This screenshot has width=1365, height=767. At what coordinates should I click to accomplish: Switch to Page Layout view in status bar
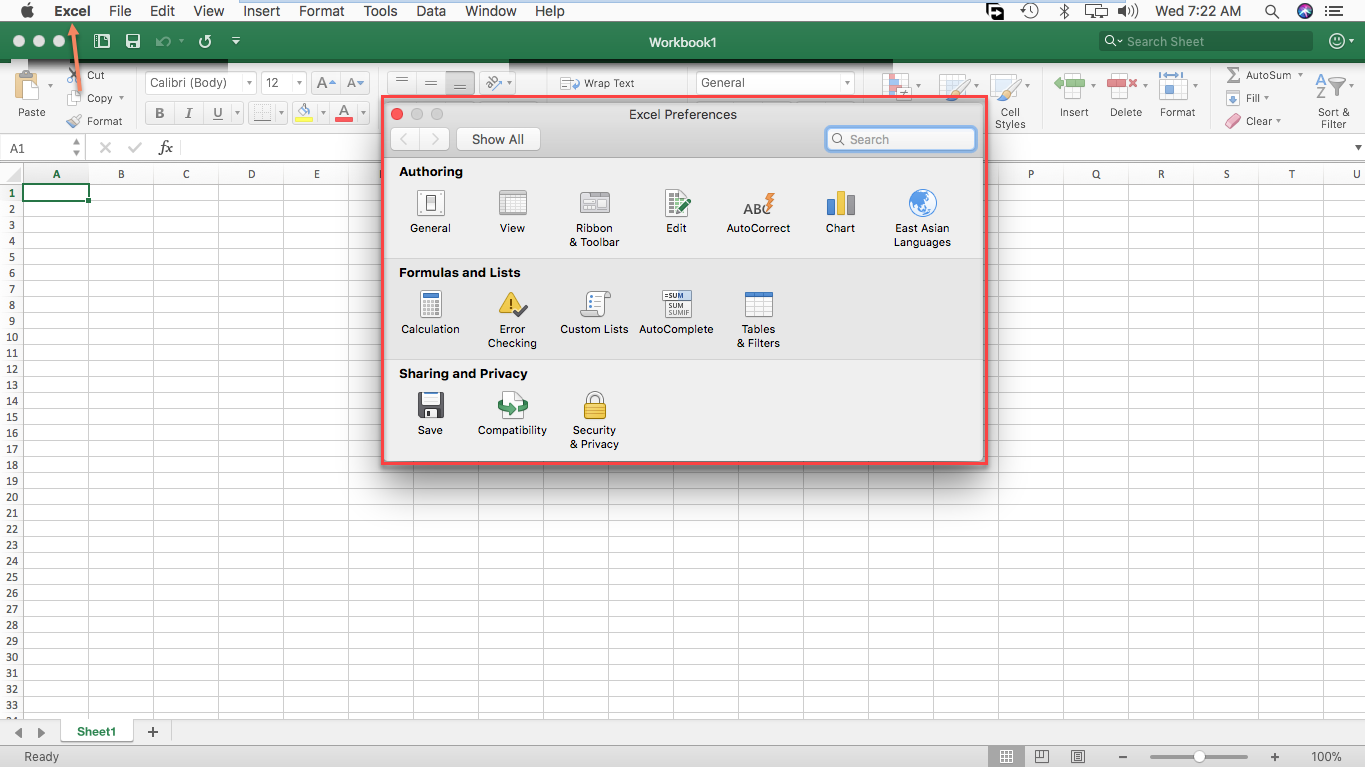tap(1042, 757)
